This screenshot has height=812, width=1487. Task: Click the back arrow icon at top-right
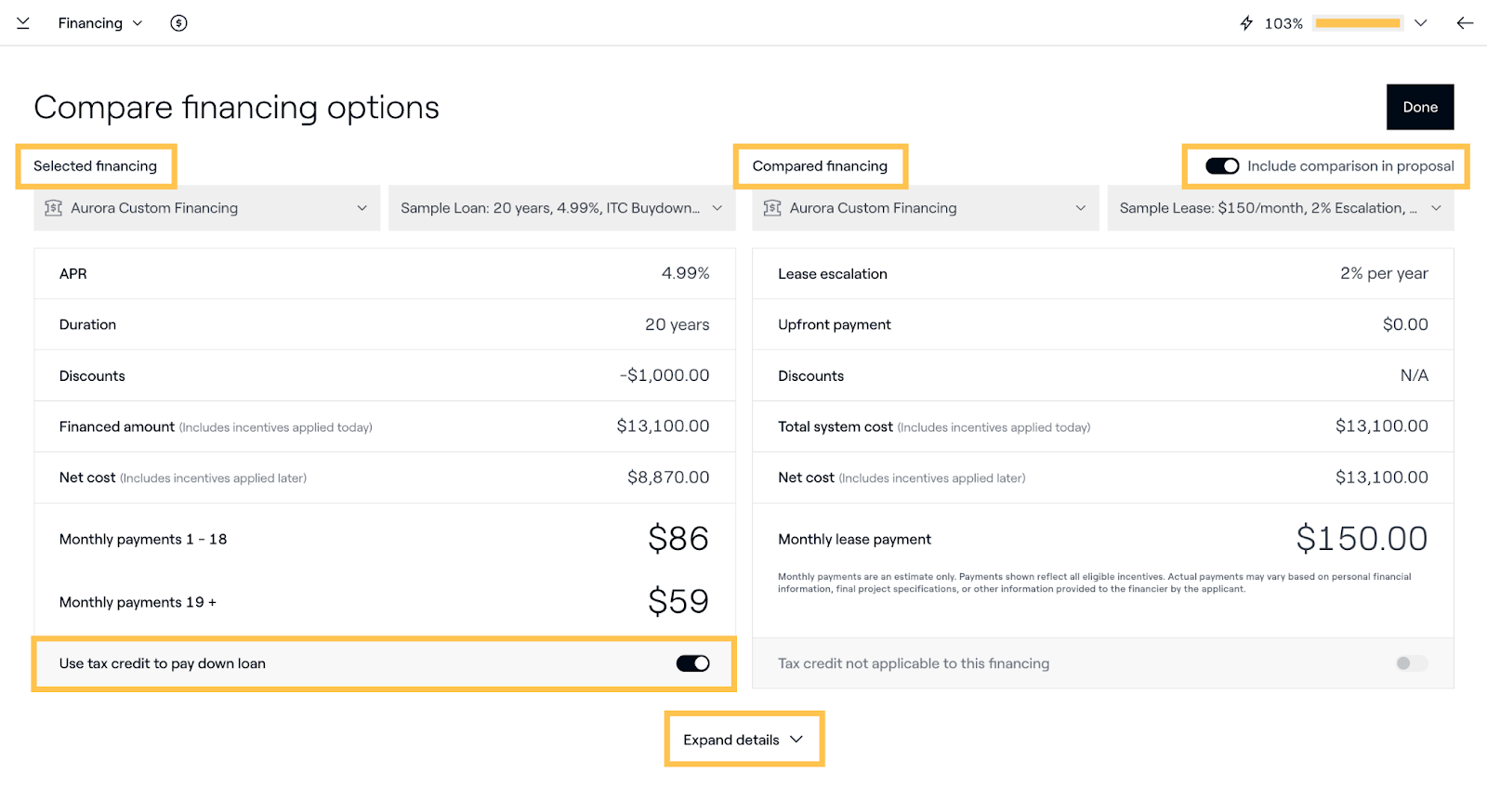click(x=1465, y=23)
